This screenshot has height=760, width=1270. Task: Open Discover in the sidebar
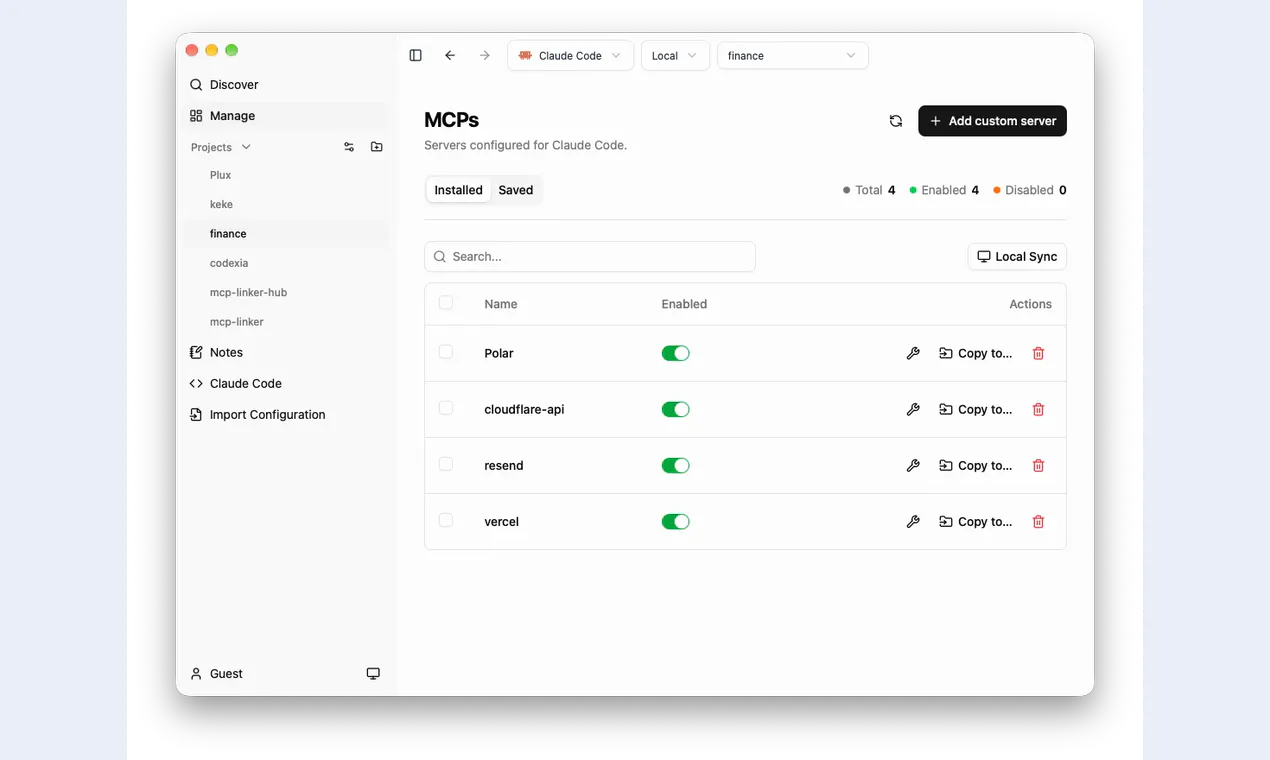point(285,85)
